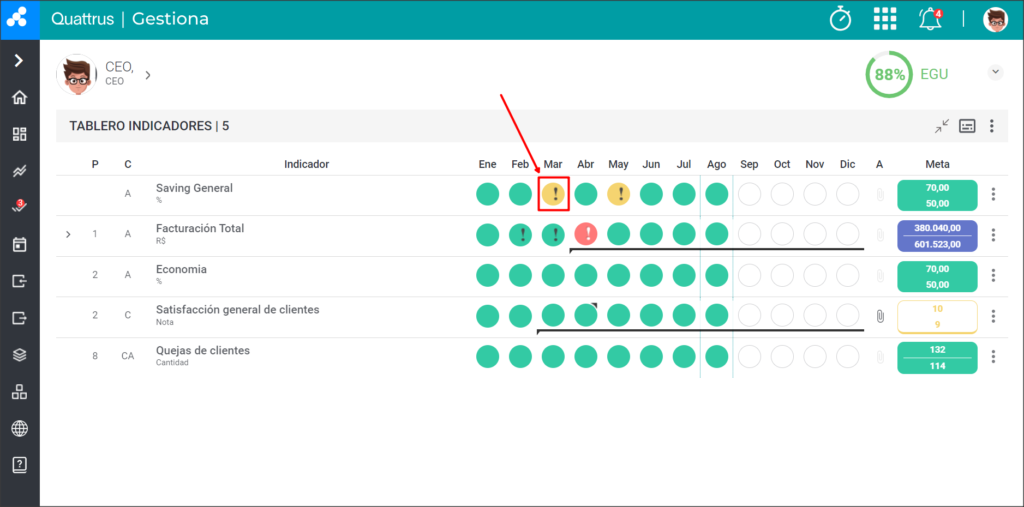Open the Saving General indicator
Screen dimensions: 1024x507
click(x=194, y=188)
